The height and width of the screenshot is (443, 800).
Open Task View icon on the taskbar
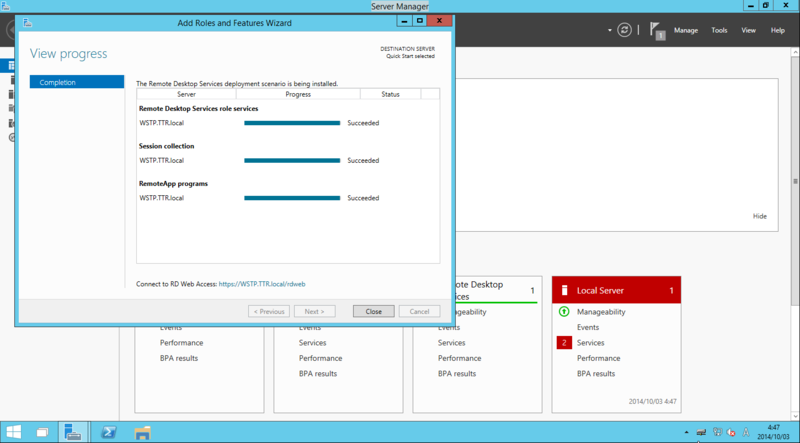coord(42,433)
